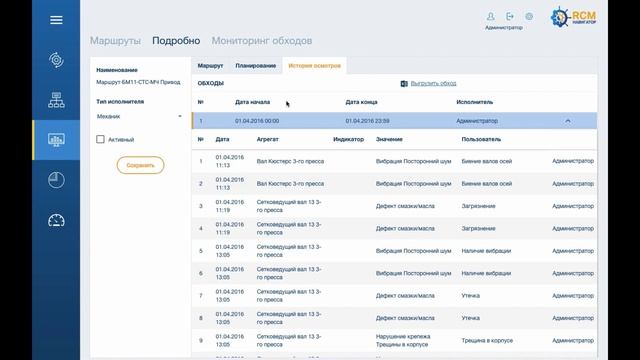Open the target/radar sidebar icon
The image size is (640, 360).
pos(56,60)
